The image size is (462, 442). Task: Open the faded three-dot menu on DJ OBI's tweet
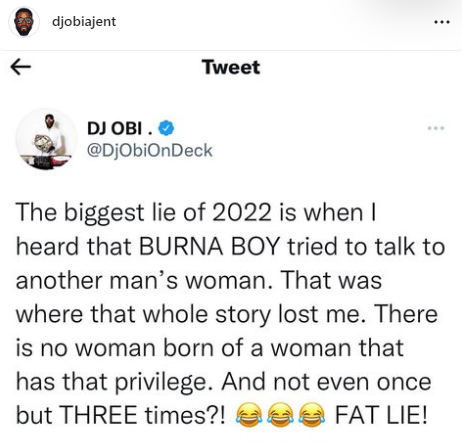click(437, 128)
